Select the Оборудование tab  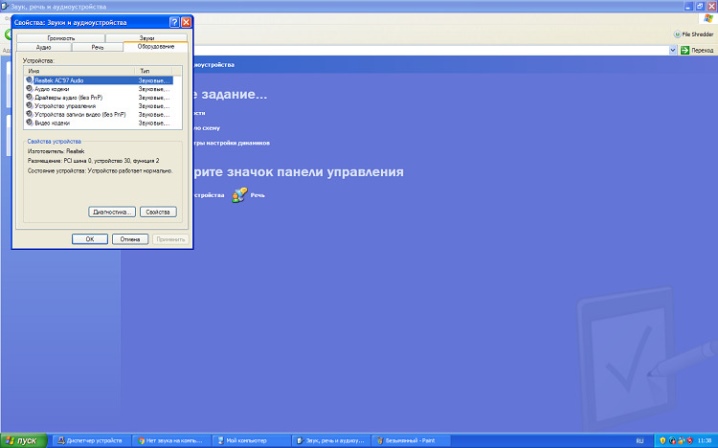pyautogui.click(x=156, y=47)
